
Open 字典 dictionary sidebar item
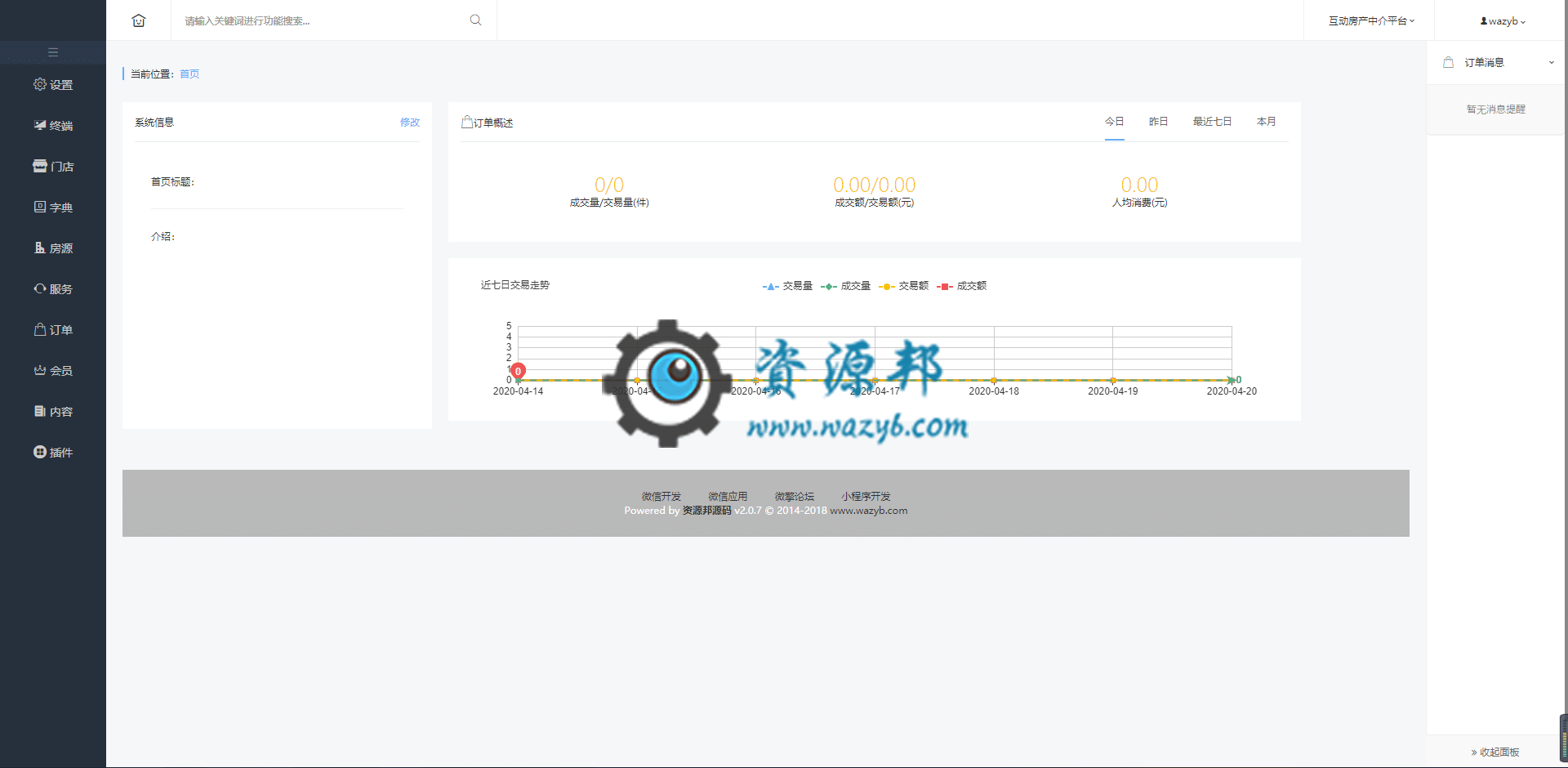(53, 207)
